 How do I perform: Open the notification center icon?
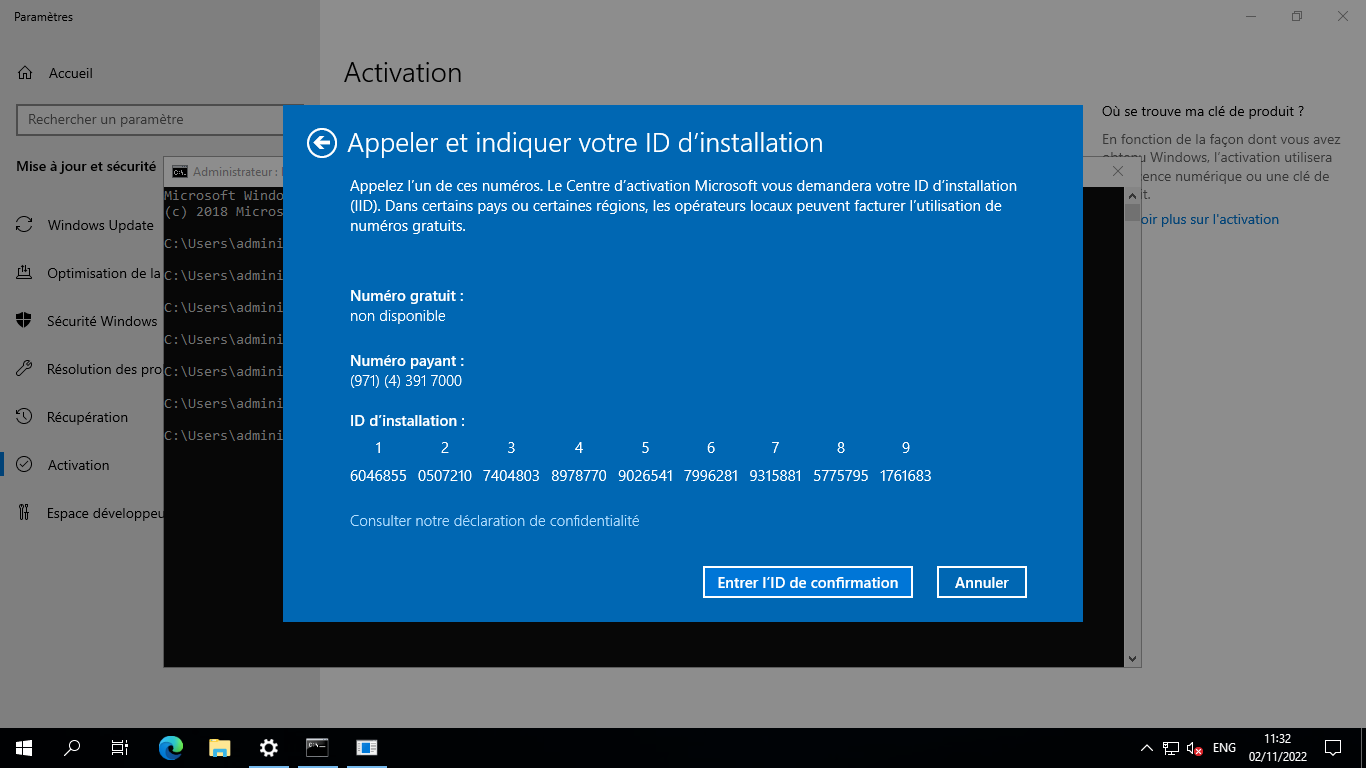pyautogui.click(x=1332, y=748)
